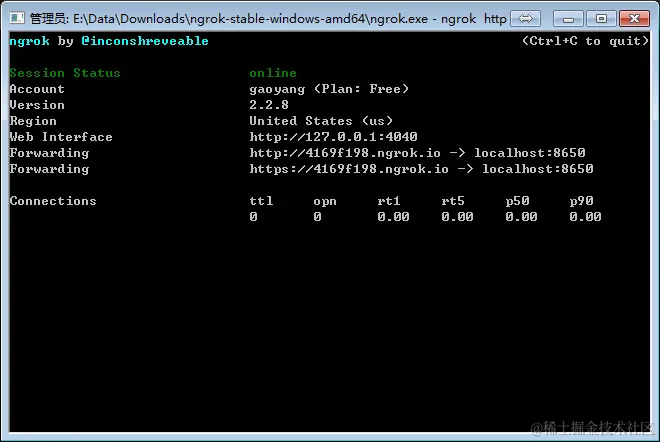The width and height of the screenshot is (660, 442).
Task: Click the green 'online' status value
Action: [x=273, y=73]
